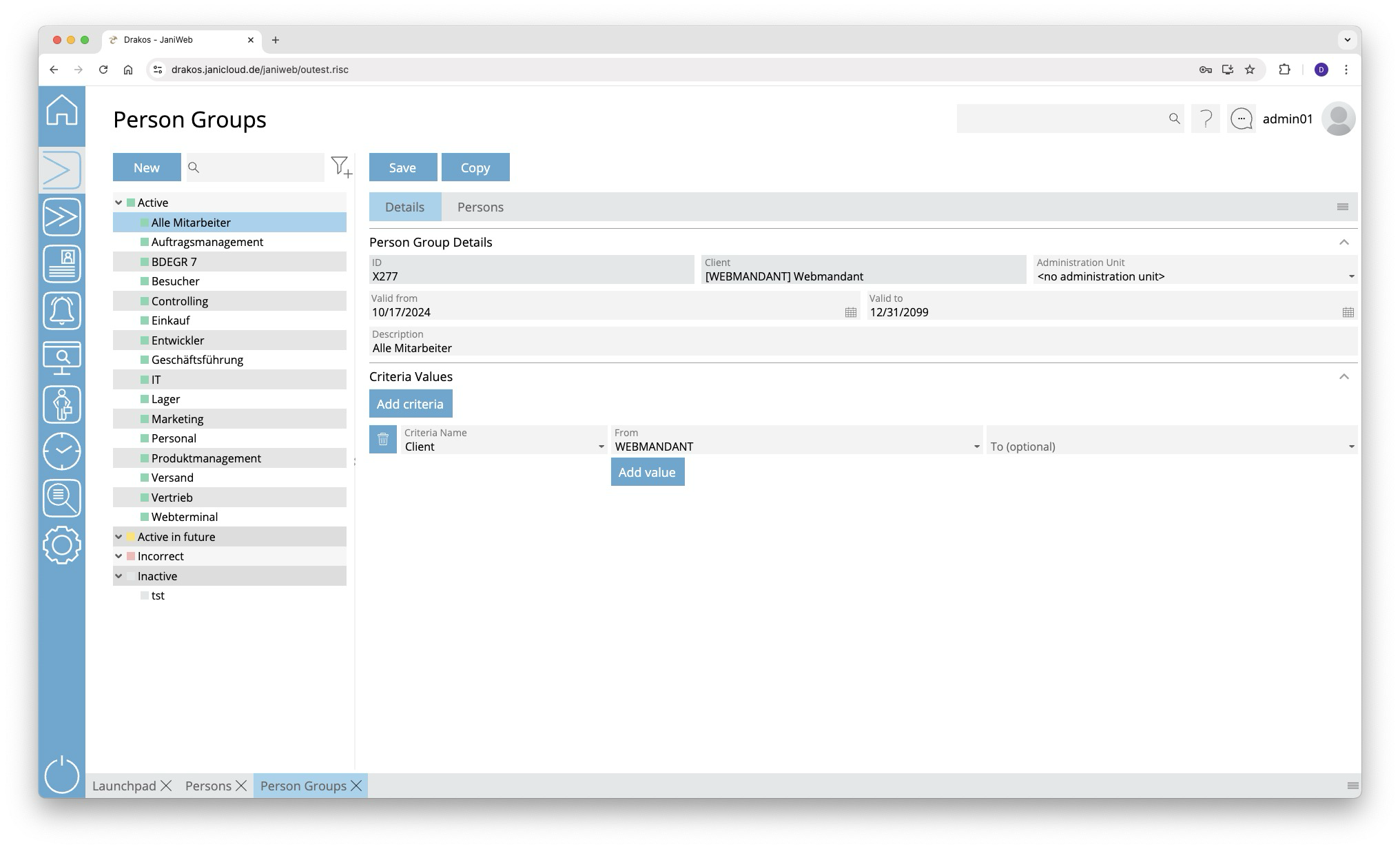Open the bell notifications sidebar icon
The image size is (1400, 849).
(62, 311)
